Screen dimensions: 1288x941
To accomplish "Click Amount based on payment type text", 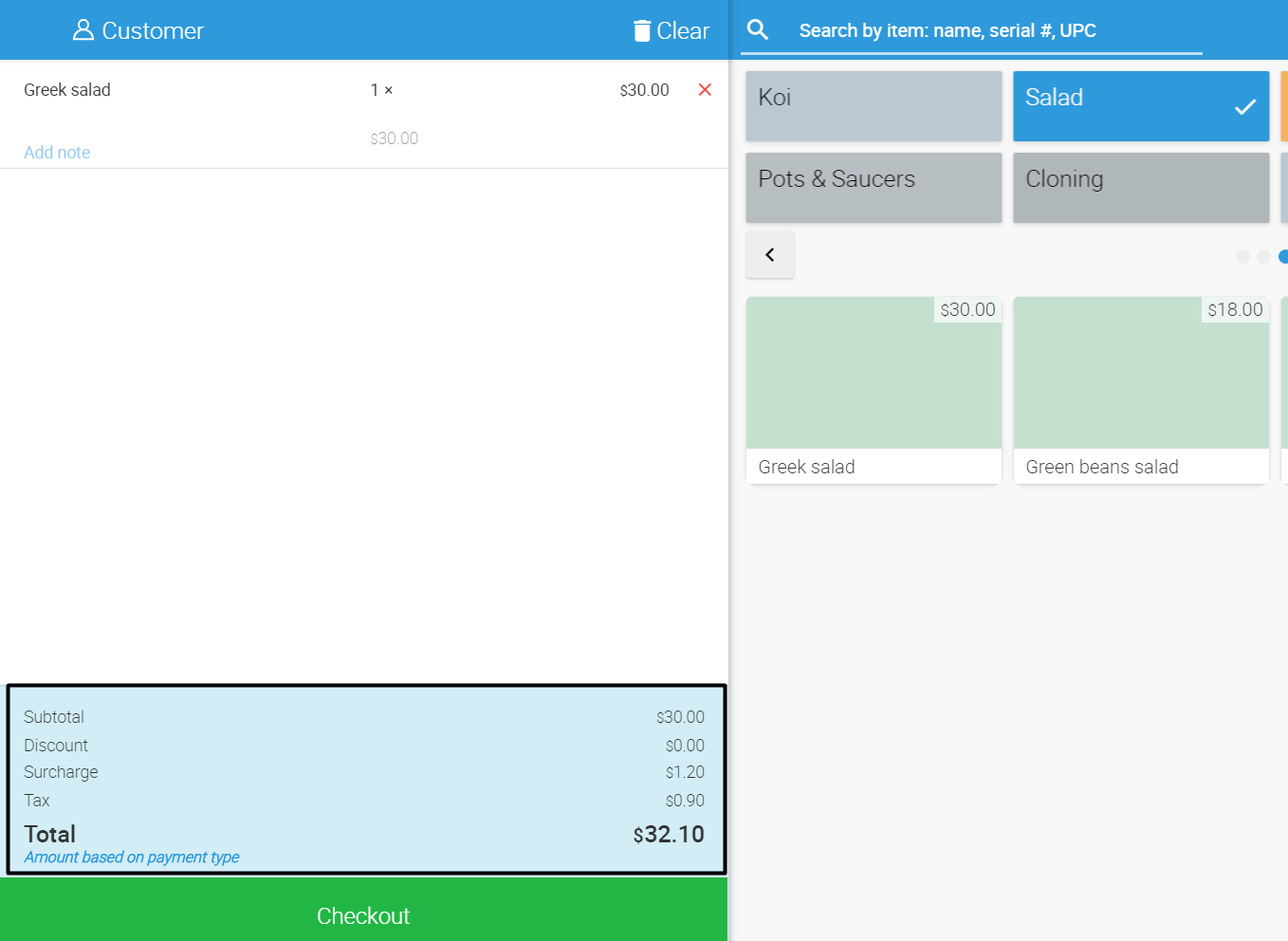I will click(132, 858).
